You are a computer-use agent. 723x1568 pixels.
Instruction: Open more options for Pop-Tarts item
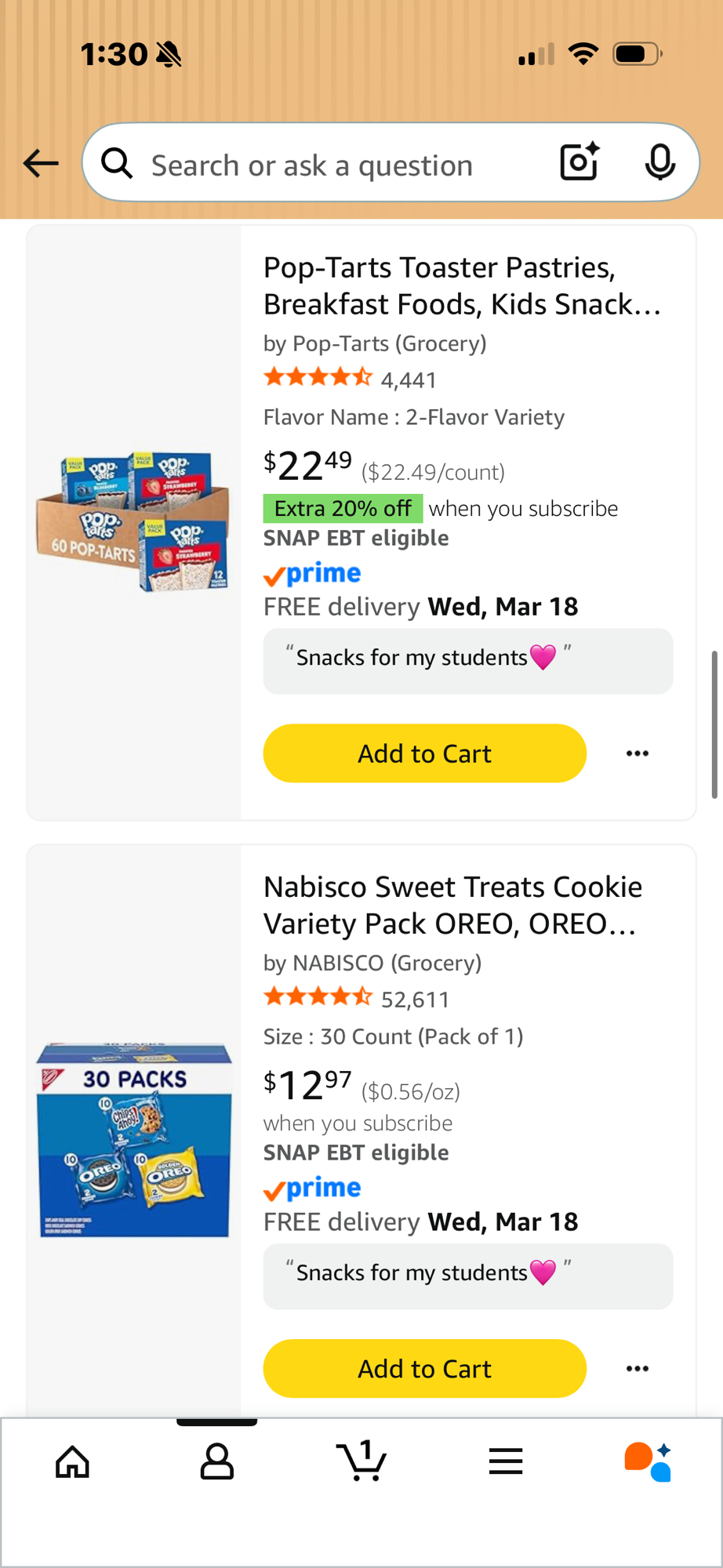coord(638,753)
